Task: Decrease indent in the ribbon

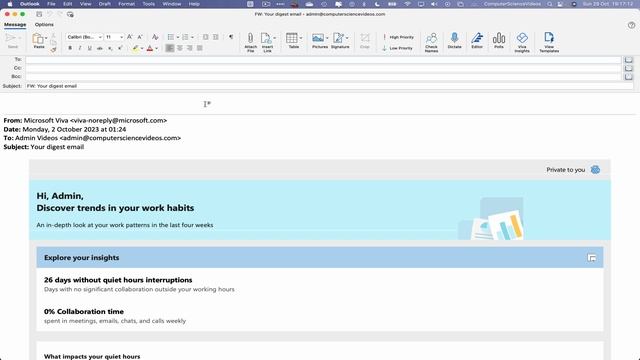Action: 205,37
